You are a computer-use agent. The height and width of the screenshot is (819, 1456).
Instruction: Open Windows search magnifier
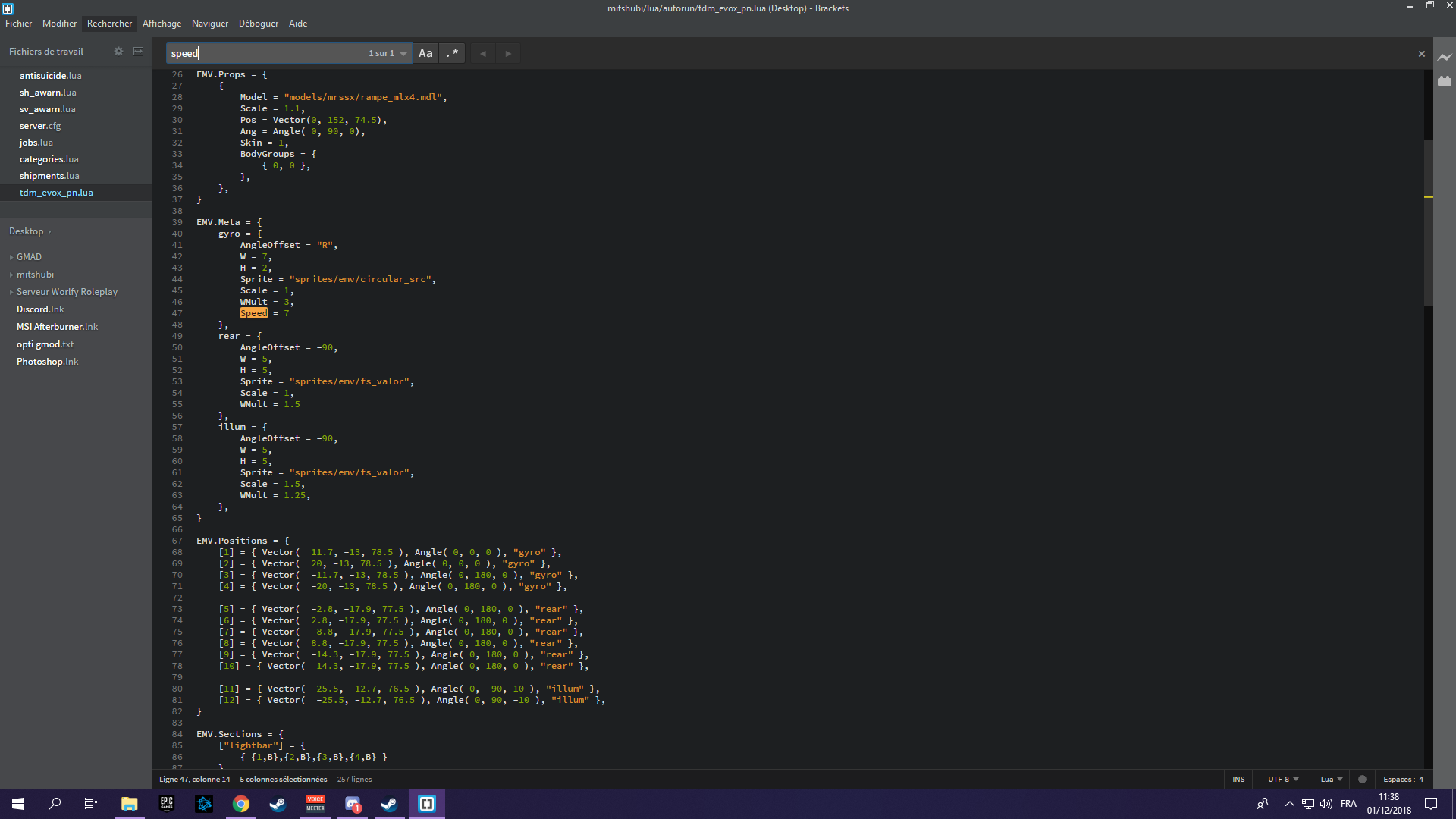[x=55, y=804]
